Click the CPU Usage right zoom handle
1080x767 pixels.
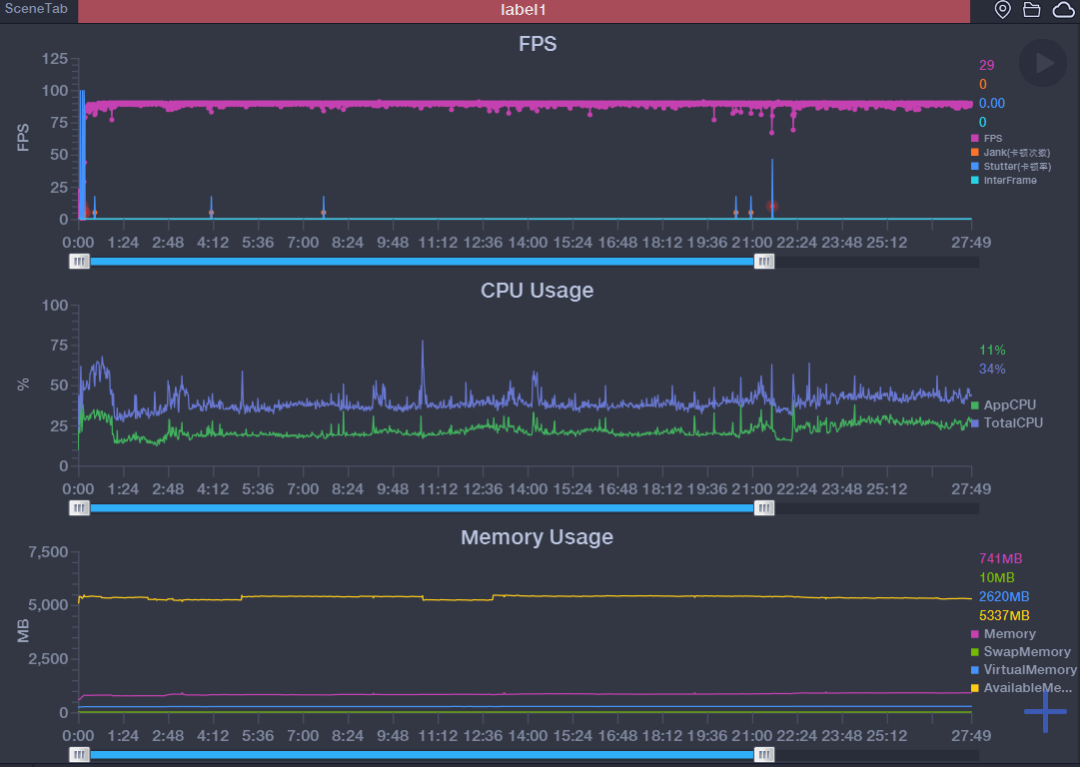[x=764, y=508]
